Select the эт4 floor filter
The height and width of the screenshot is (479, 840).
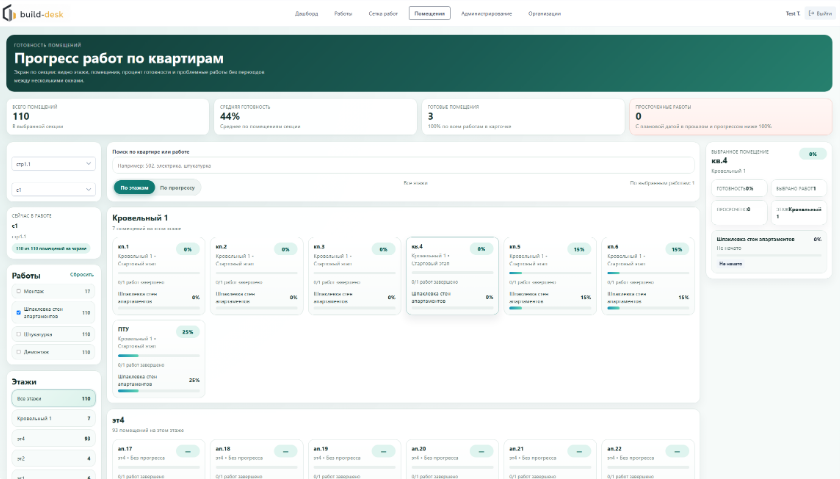coord(54,438)
